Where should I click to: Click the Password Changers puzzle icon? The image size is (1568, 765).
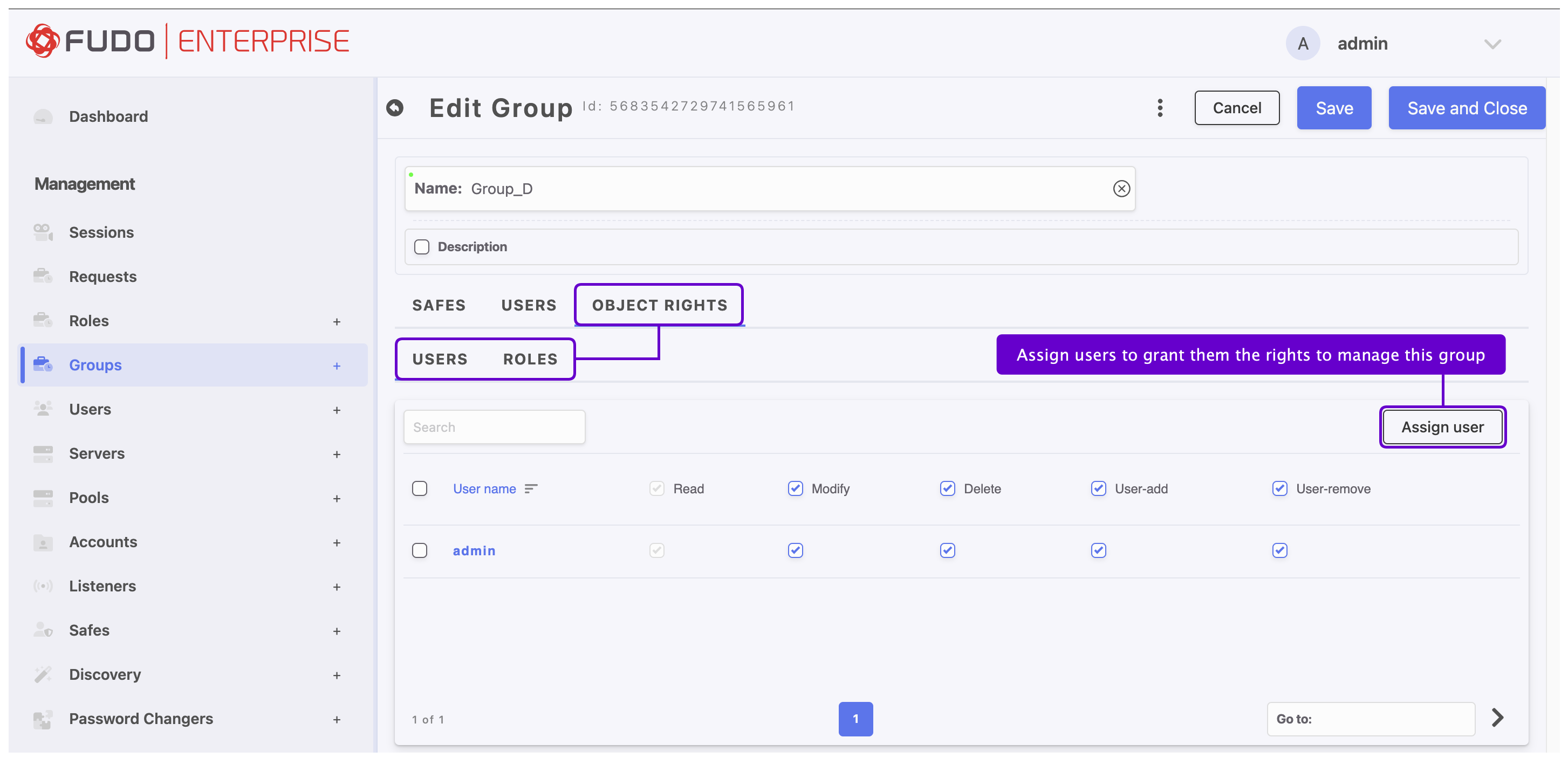(43, 719)
